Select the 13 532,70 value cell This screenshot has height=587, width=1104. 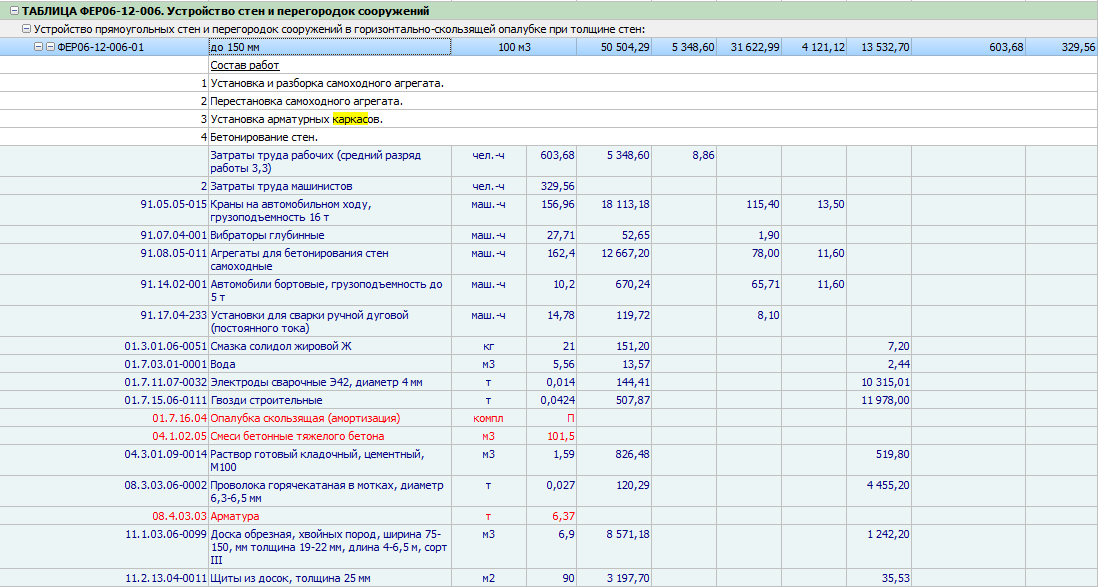[879, 47]
